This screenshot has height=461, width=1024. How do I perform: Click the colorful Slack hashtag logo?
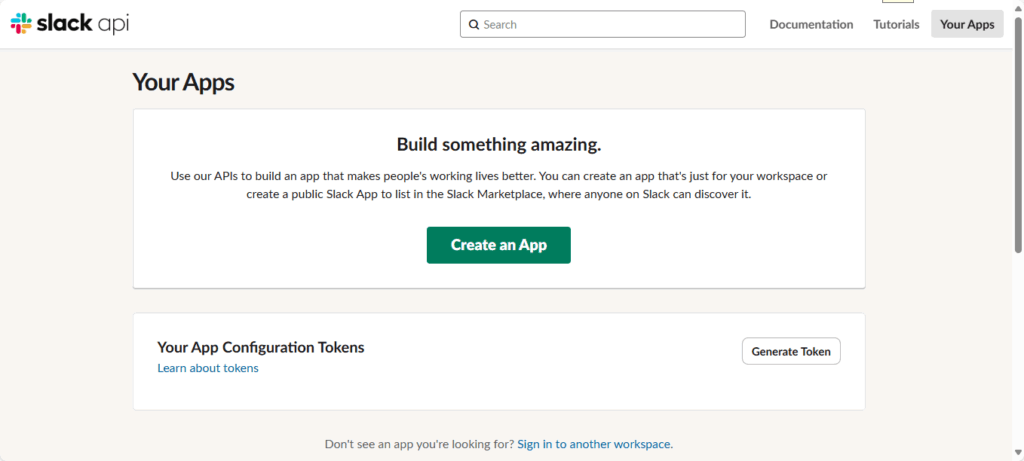[x=21, y=24]
